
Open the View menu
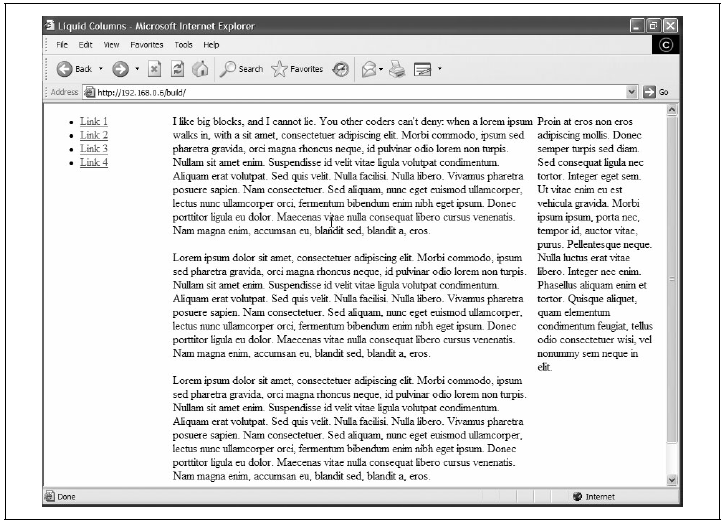111,45
